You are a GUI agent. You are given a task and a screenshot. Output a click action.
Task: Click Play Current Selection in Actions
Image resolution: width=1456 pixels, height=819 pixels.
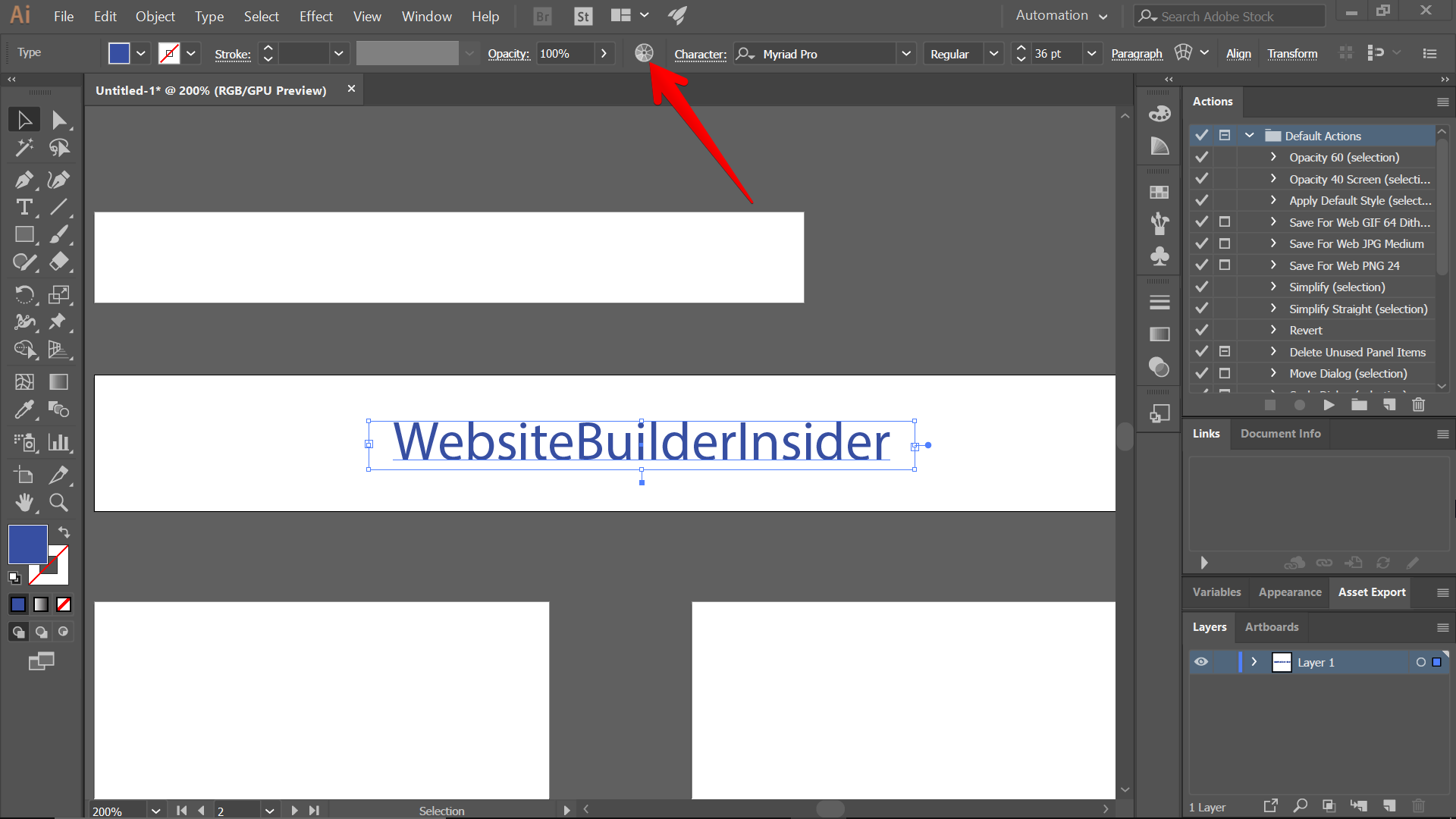(x=1329, y=405)
